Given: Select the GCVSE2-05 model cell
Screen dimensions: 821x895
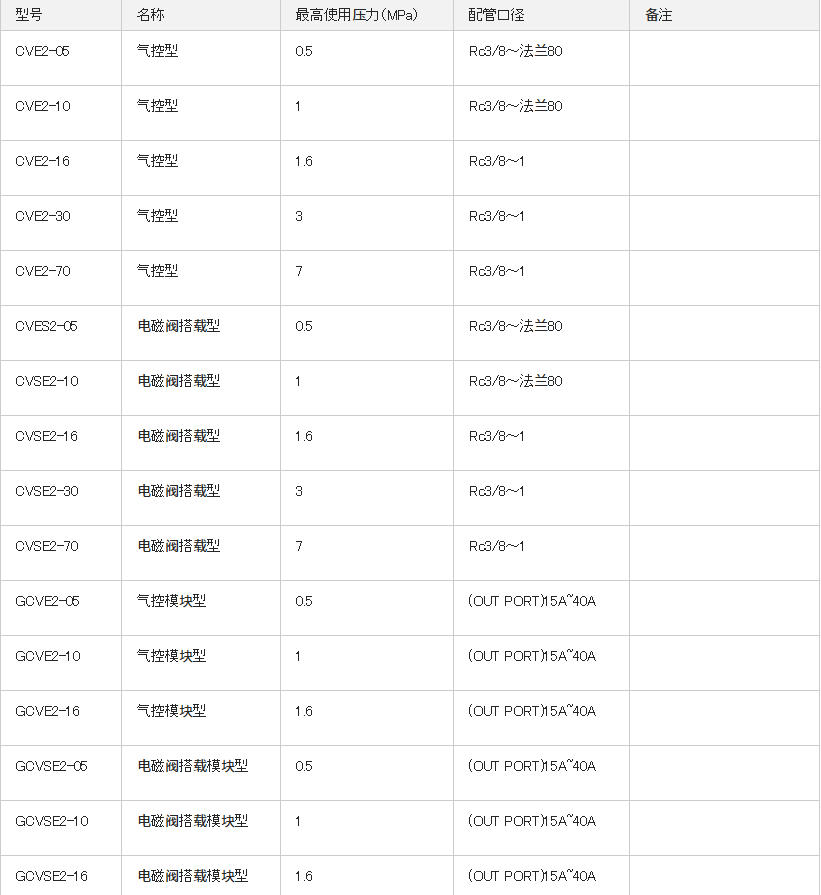Looking at the screenshot, I should [51, 766].
